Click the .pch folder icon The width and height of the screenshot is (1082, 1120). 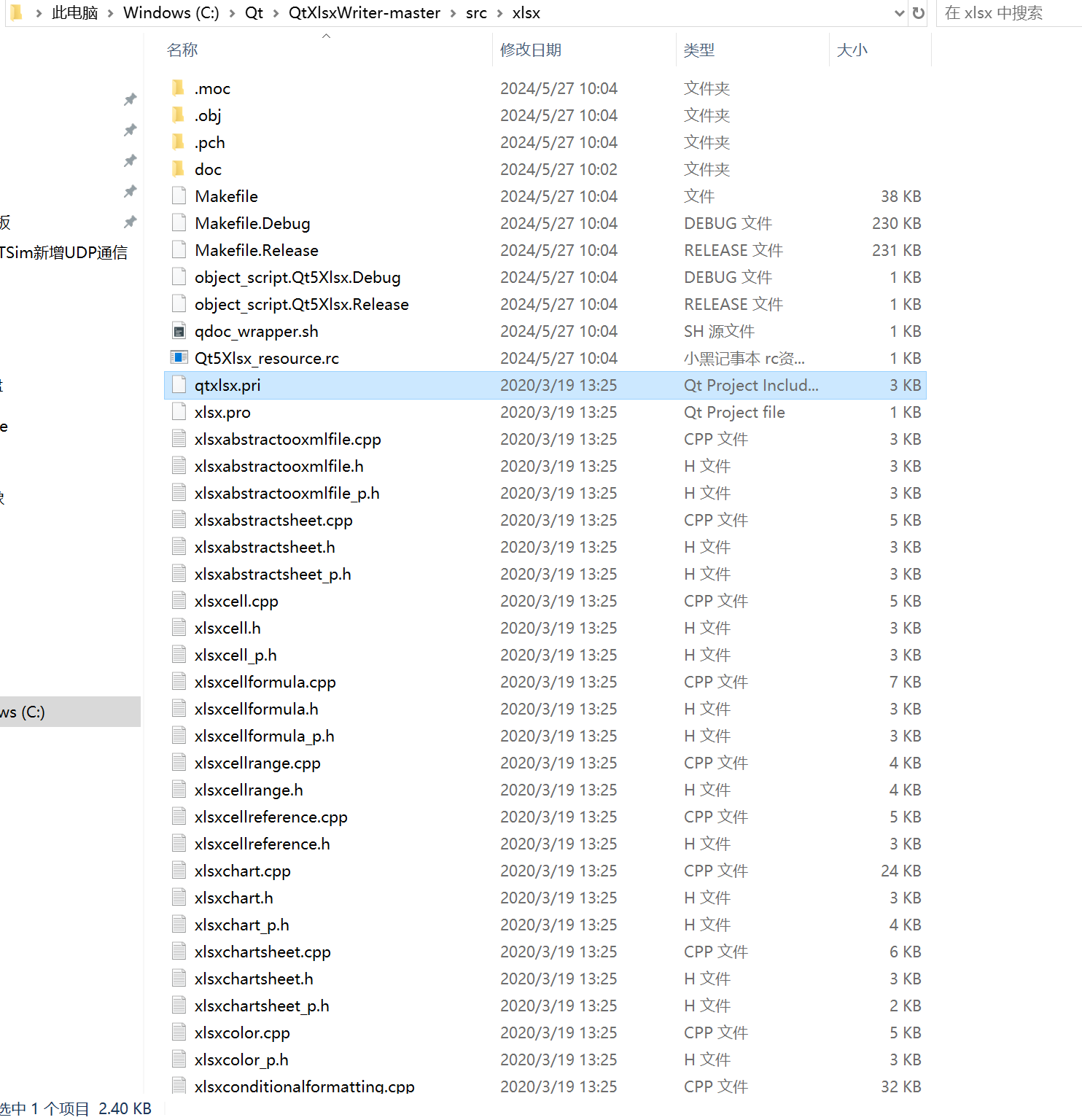coord(179,142)
